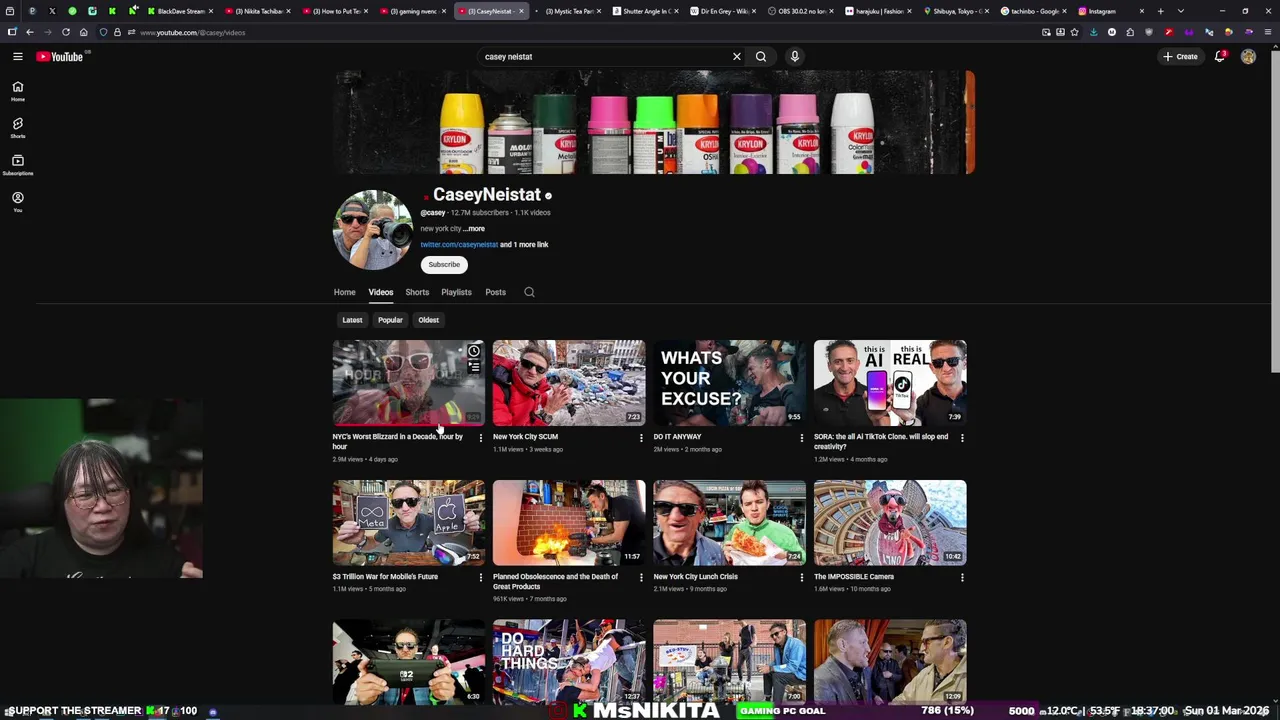The height and width of the screenshot is (720, 1280).
Task: Click the page vertical scrollbar thumb
Action: (1274, 210)
